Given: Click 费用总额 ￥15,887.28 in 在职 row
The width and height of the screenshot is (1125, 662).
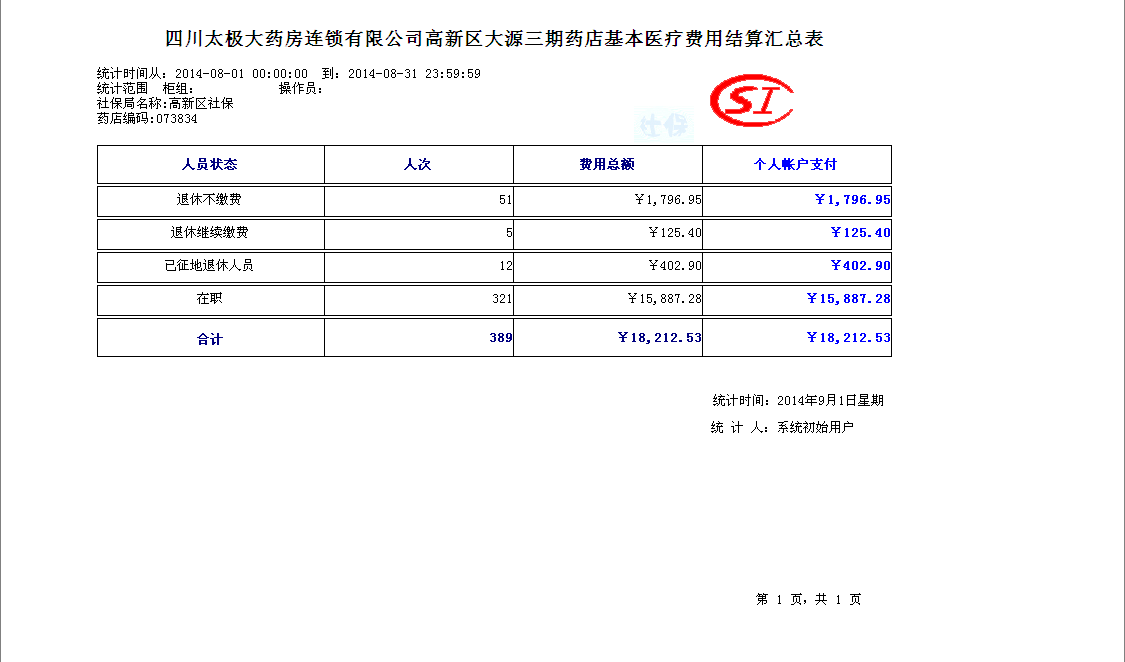Looking at the screenshot, I should [x=664, y=298].
